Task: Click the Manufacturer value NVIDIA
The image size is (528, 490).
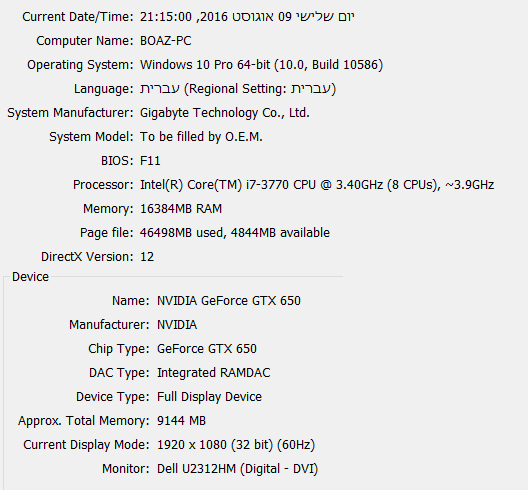Action: pyautogui.click(x=177, y=325)
